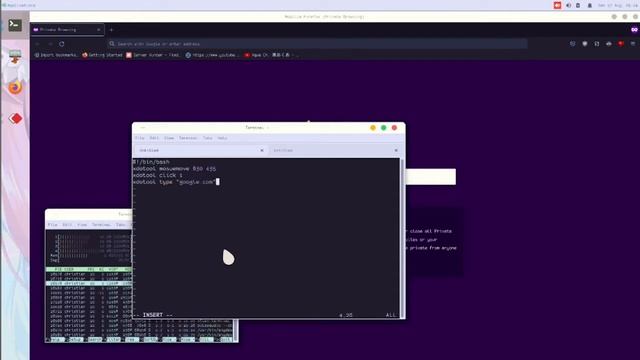This screenshot has width=640, height=360.
Task: Open Edit menu in background htop Terminal
Action: [x=67, y=224]
